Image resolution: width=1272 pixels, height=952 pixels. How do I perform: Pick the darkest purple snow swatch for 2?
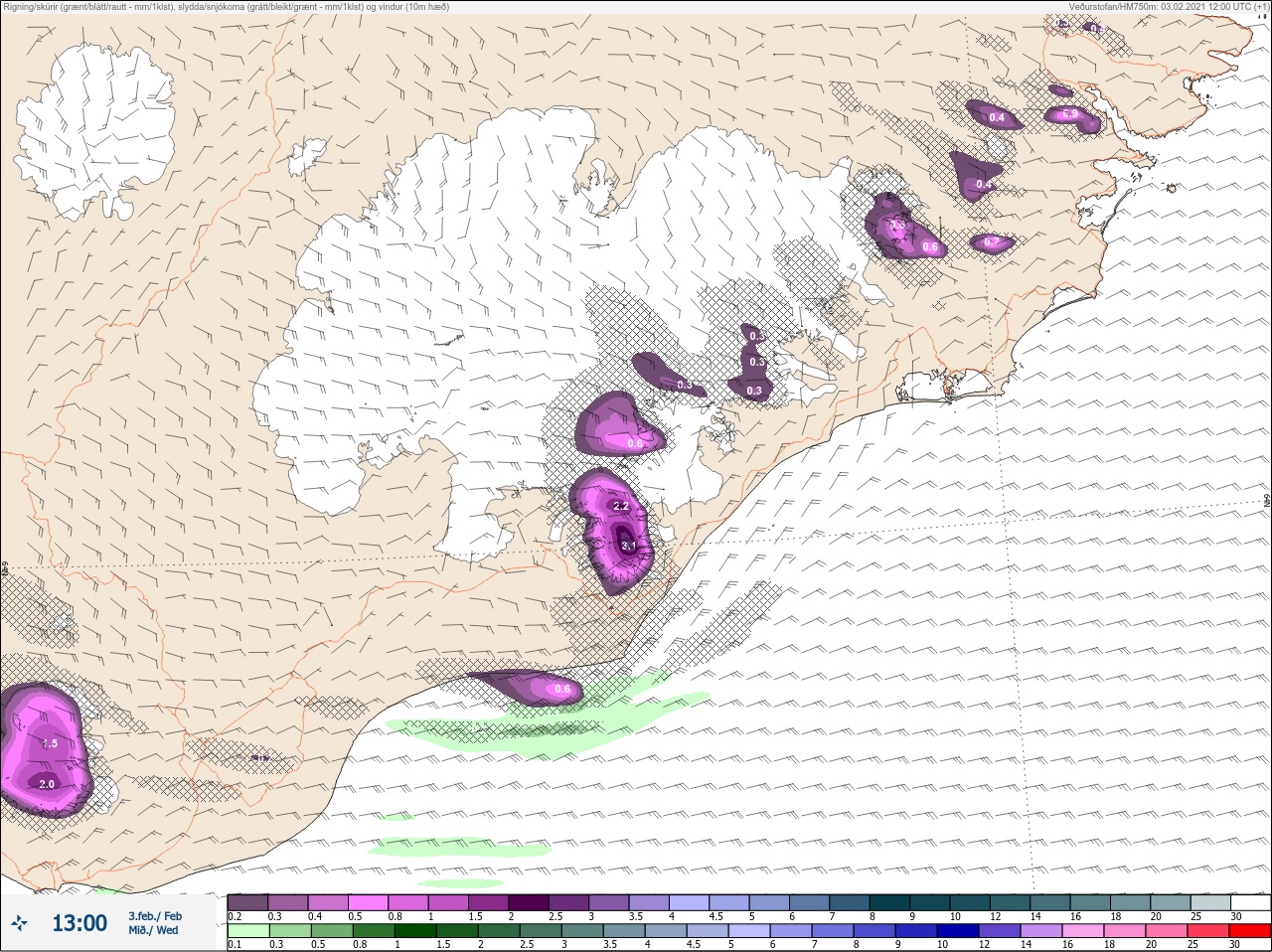529,902
